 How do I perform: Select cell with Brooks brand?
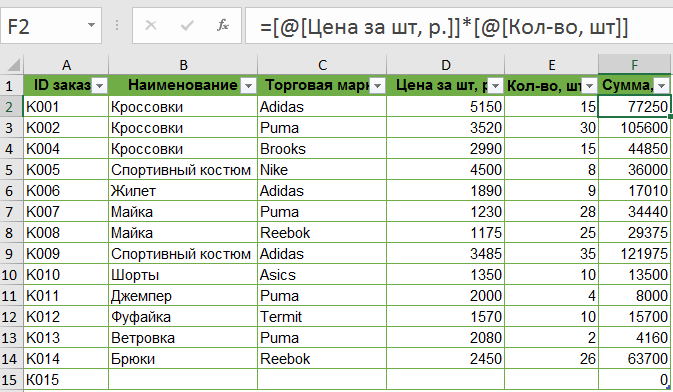(322, 149)
